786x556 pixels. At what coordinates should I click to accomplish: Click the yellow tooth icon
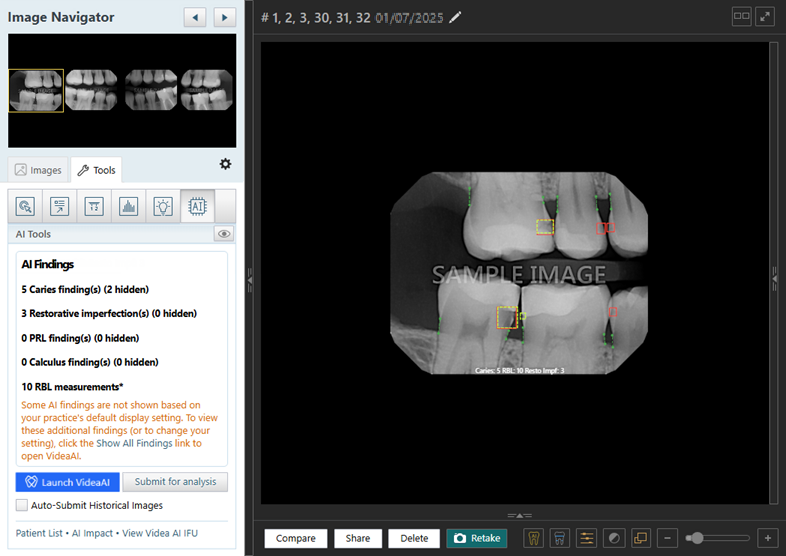pyautogui.click(x=533, y=538)
